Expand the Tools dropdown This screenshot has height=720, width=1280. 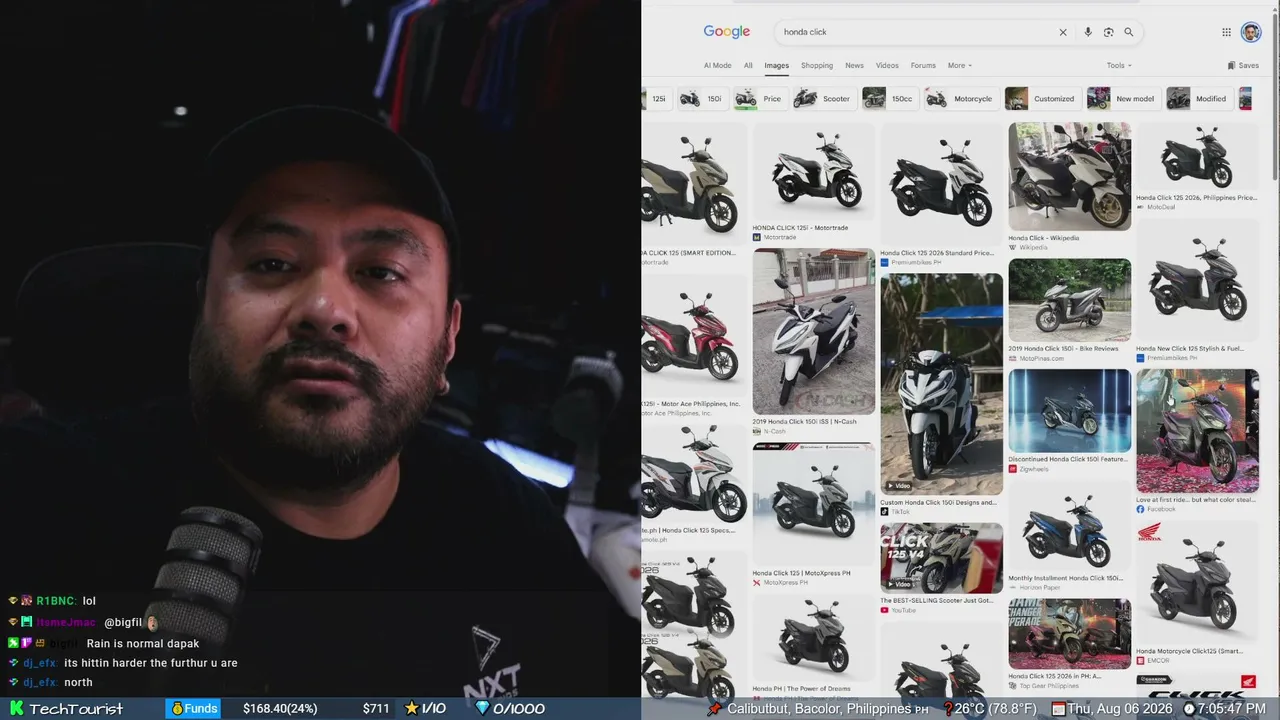point(1119,66)
